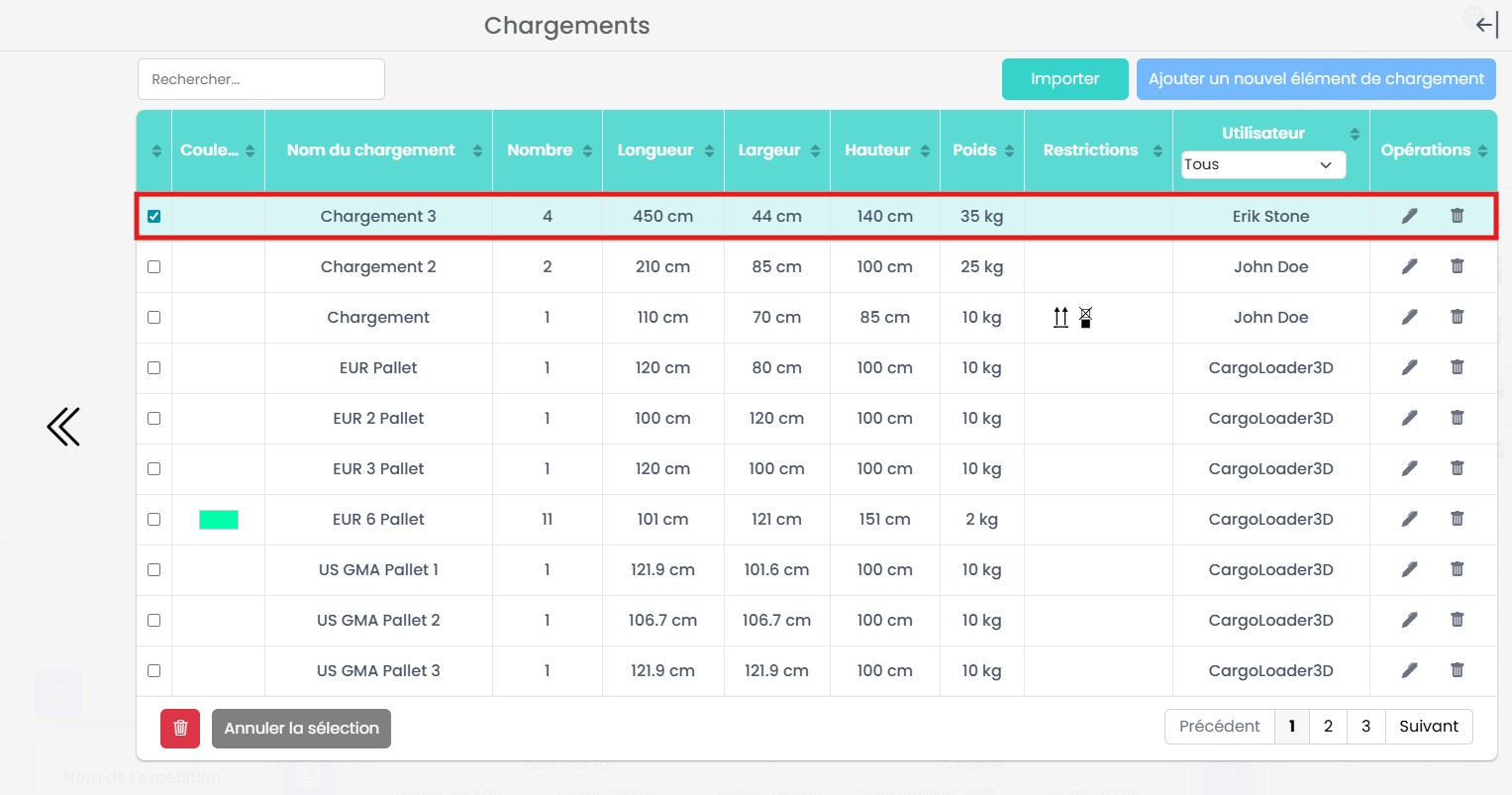1512x795 pixels.
Task: Click the red delete selected button
Action: click(180, 728)
